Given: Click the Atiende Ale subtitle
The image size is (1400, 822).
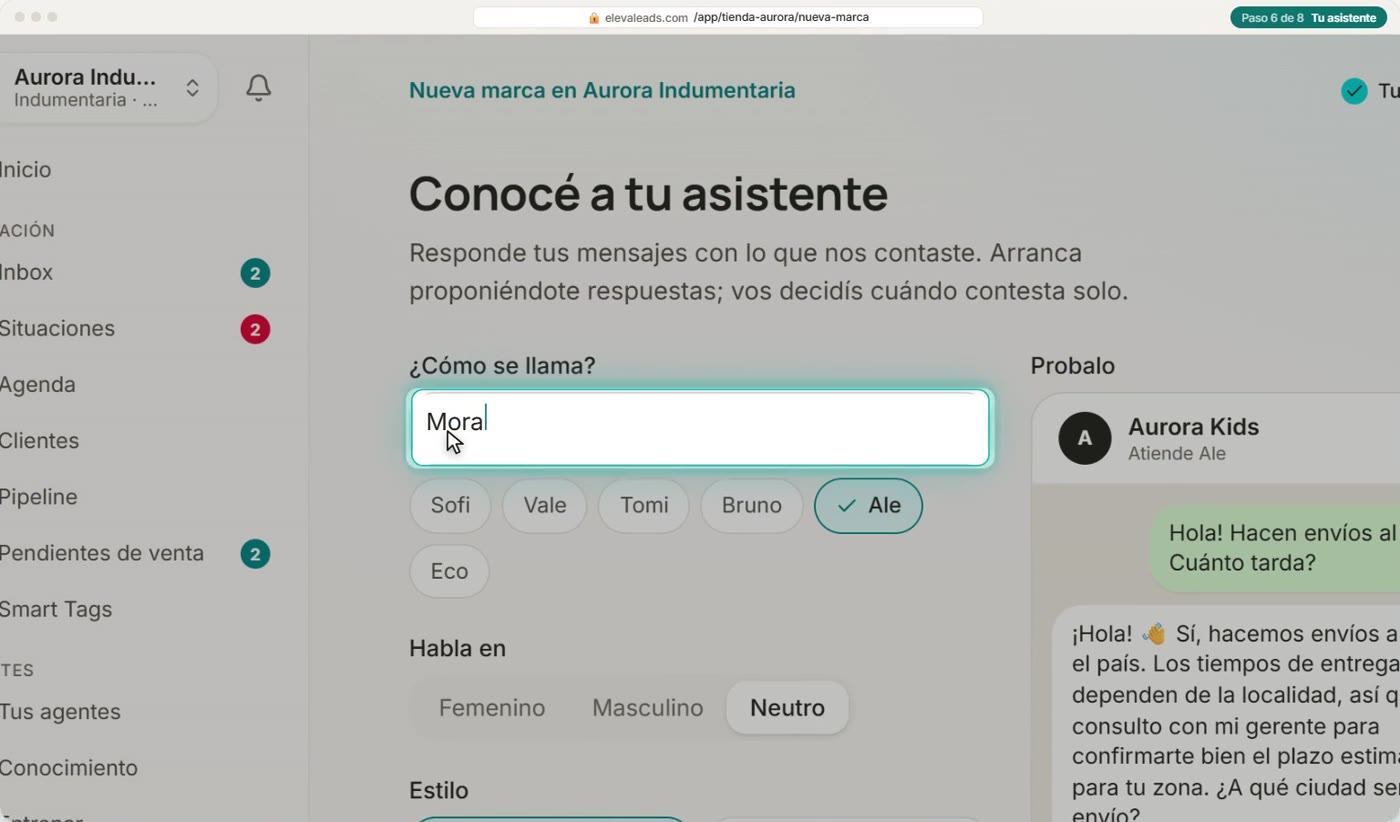Looking at the screenshot, I should point(1177,454).
